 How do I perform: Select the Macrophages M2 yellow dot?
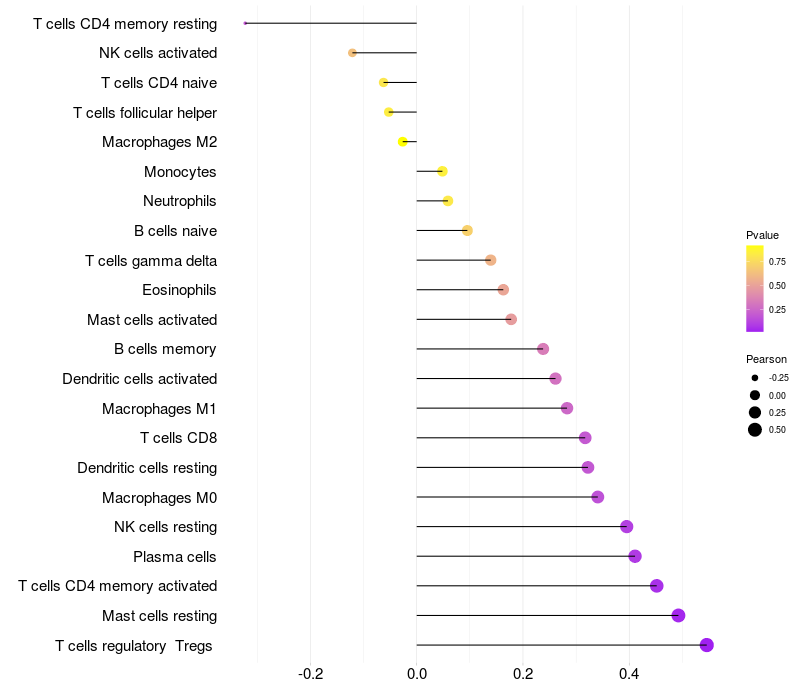pyautogui.click(x=403, y=142)
